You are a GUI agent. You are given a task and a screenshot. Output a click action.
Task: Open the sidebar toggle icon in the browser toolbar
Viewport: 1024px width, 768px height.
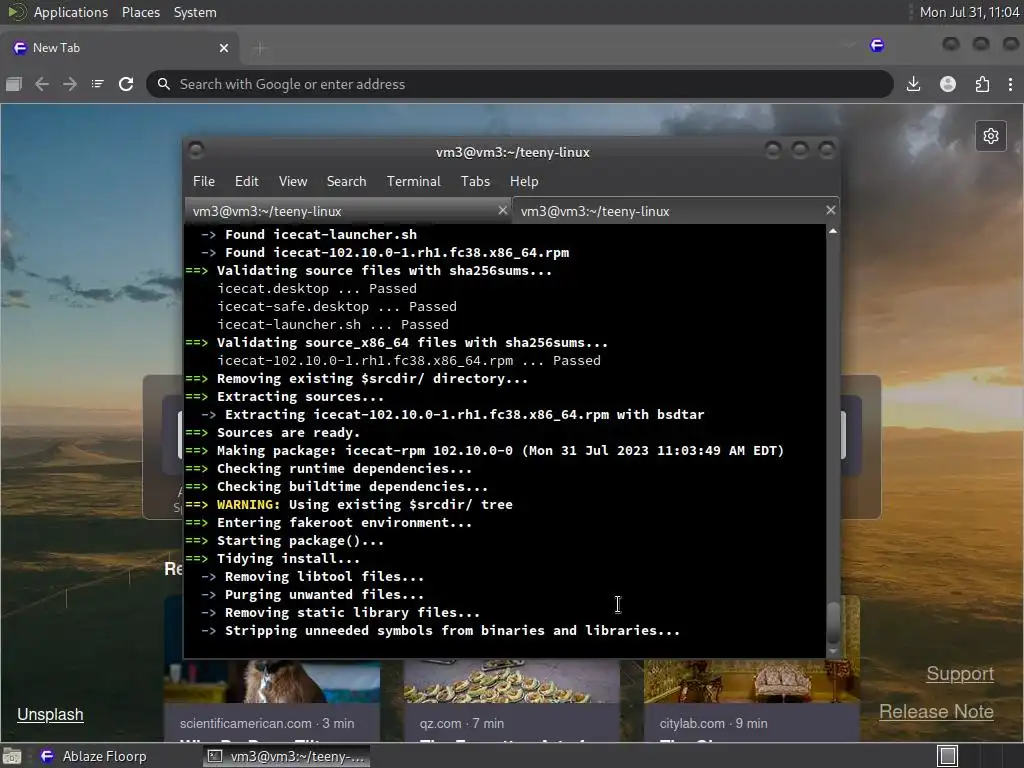(14, 84)
